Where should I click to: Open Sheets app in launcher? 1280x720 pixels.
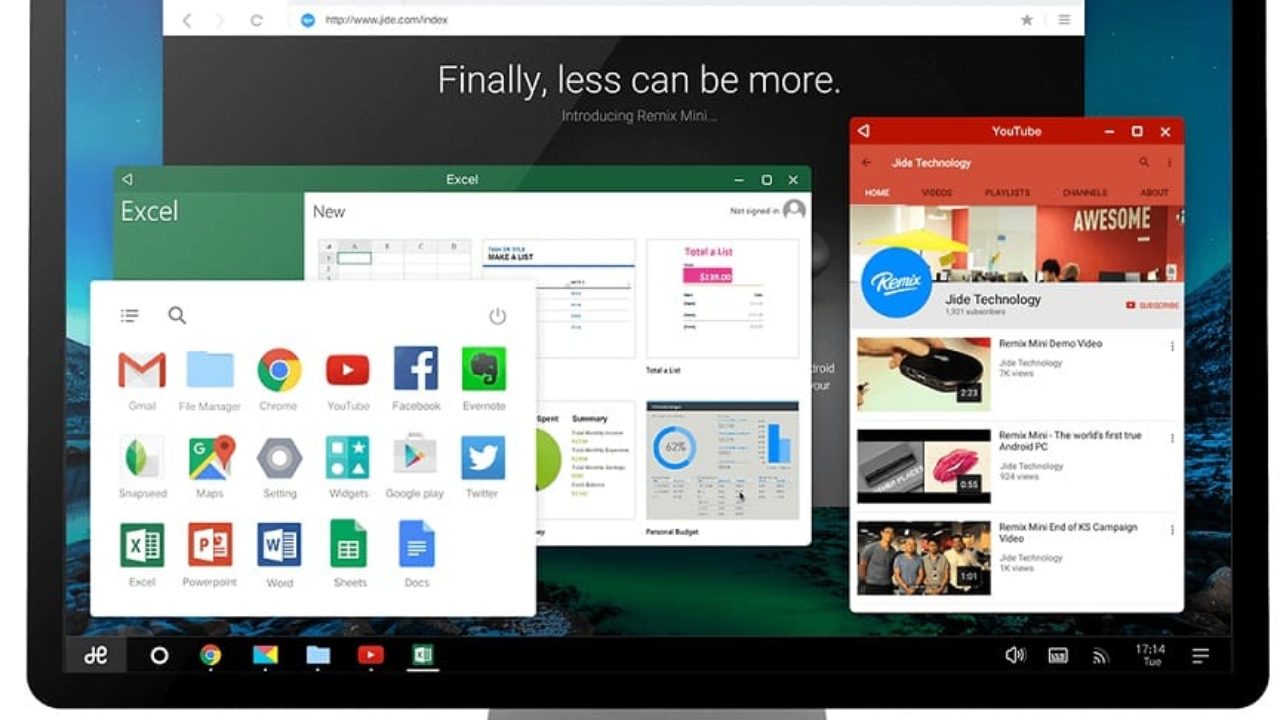[348, 544]
